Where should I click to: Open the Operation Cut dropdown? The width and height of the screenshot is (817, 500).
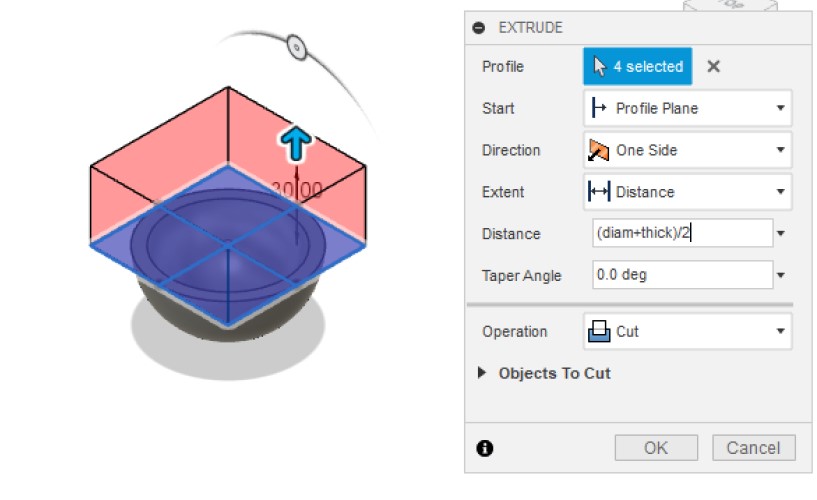pos(687,331)
